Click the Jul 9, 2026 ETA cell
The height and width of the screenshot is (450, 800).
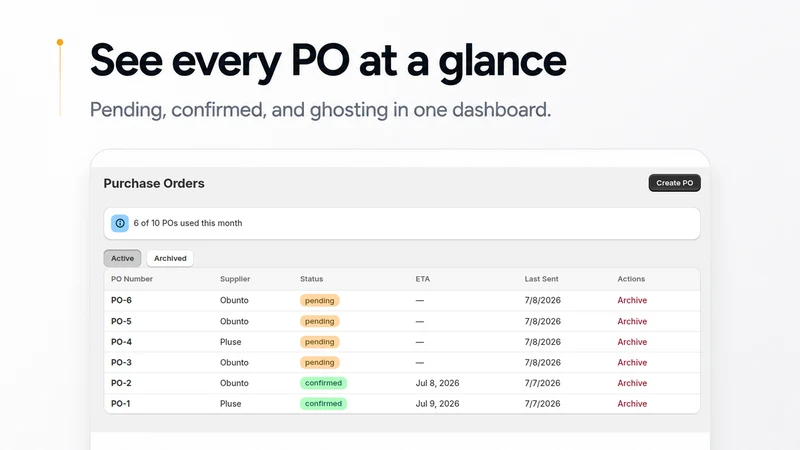(437, 404)
